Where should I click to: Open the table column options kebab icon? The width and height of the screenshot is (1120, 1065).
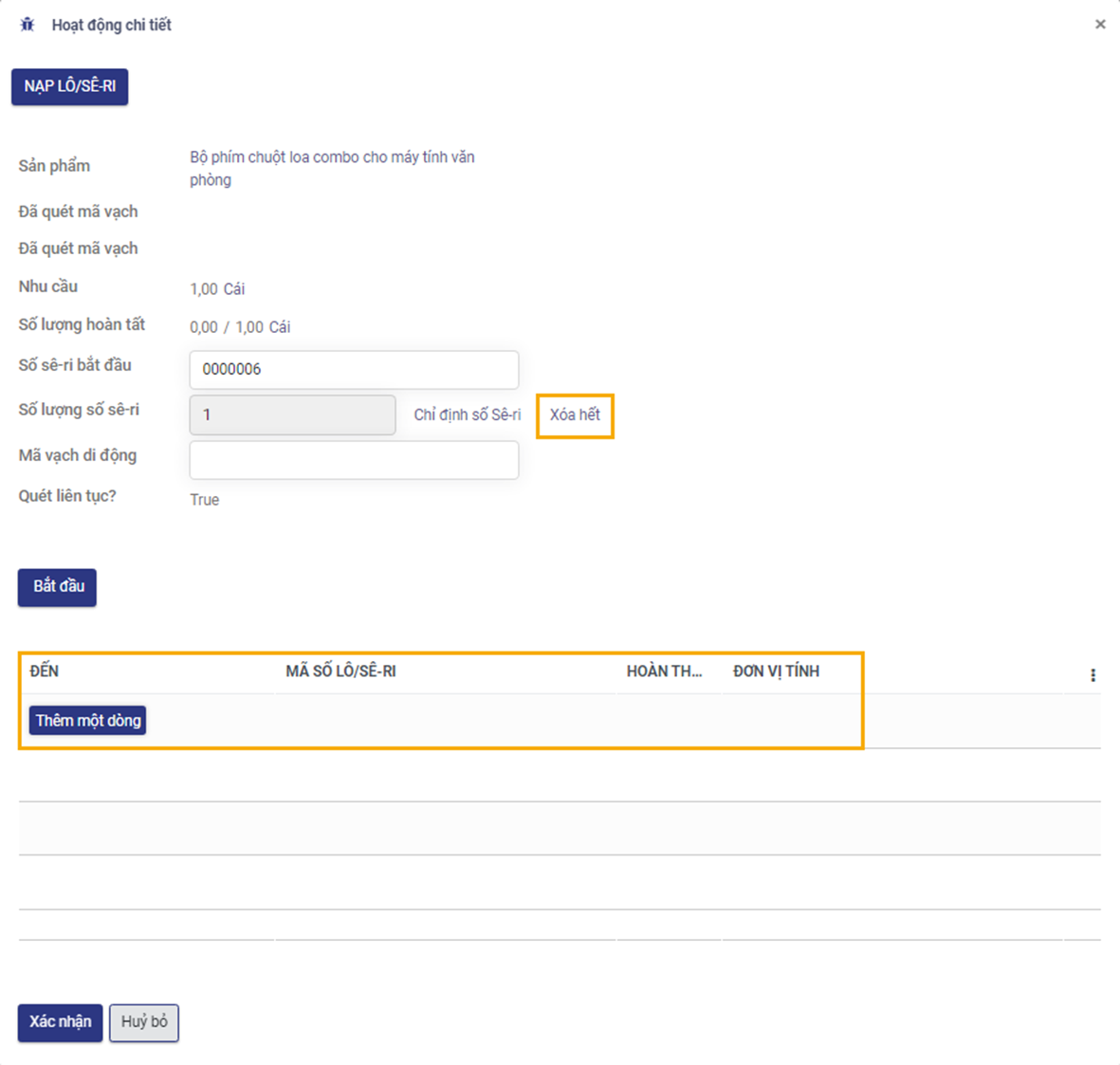[x=1092, y=675]
